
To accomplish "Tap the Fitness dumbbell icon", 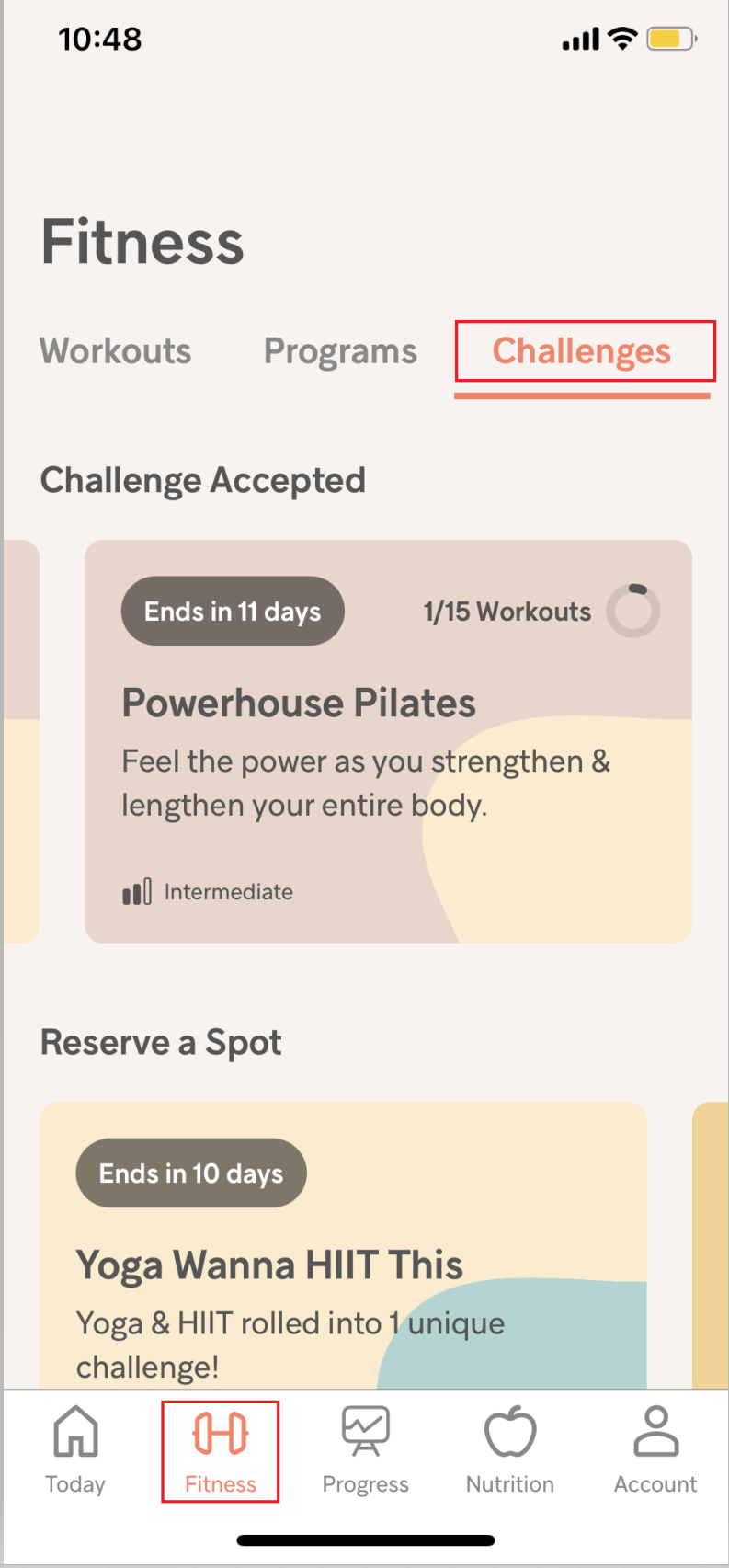I will click(221, 1433).
